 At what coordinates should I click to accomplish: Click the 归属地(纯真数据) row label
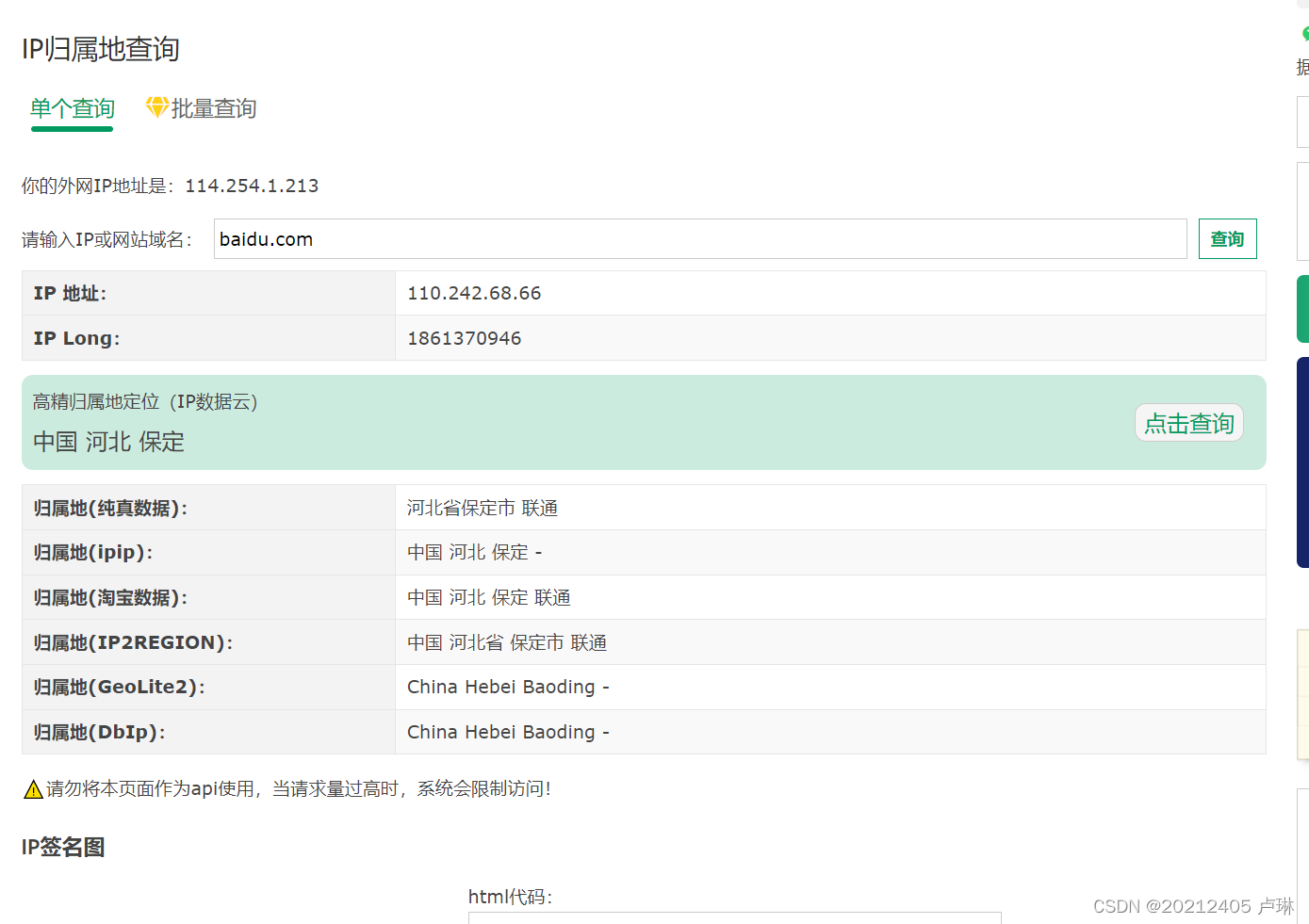click(111, 508)
